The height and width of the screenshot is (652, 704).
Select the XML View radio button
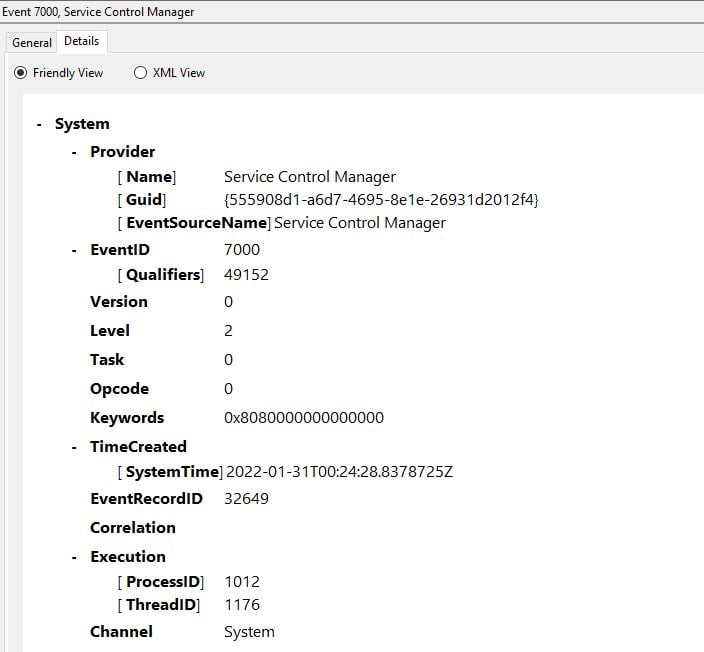pos(140,73)
